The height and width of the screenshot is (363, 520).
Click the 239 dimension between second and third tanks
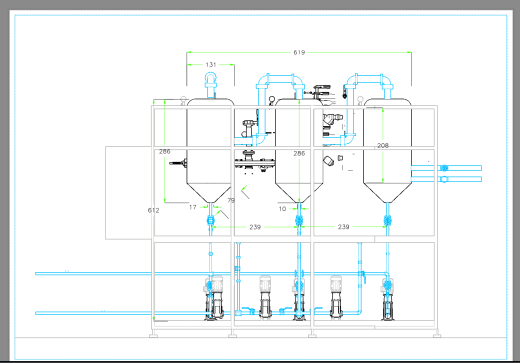(x=343, y=227)
